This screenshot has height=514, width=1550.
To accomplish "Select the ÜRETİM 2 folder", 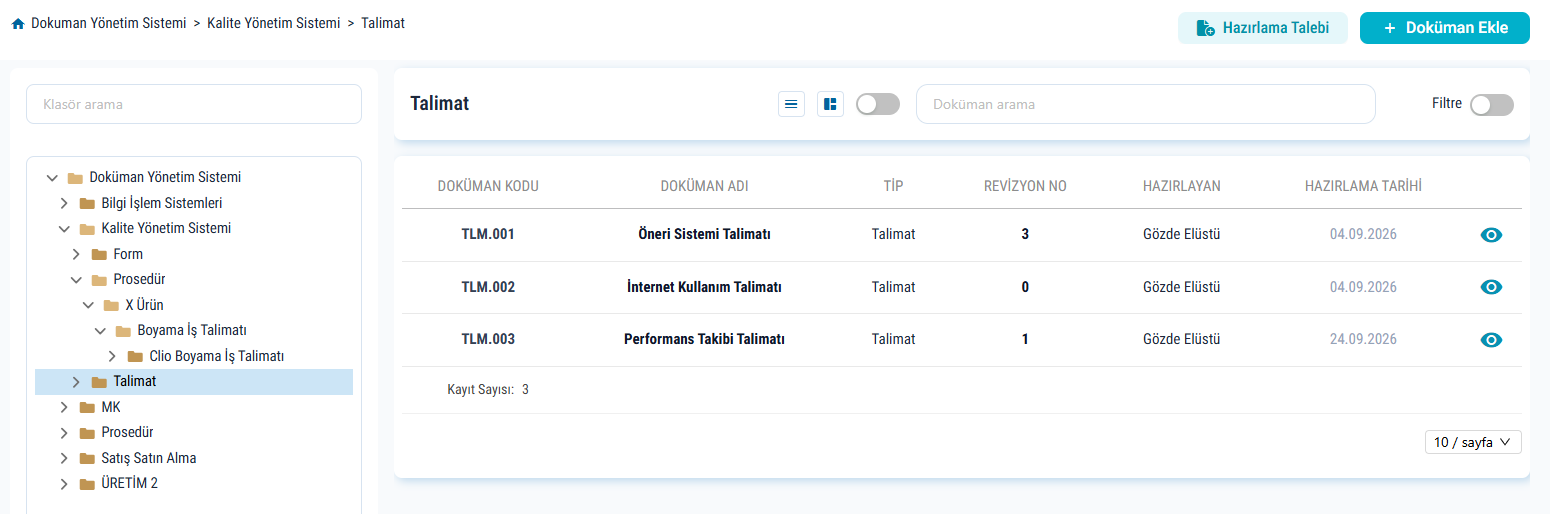I will pos(130,484).
